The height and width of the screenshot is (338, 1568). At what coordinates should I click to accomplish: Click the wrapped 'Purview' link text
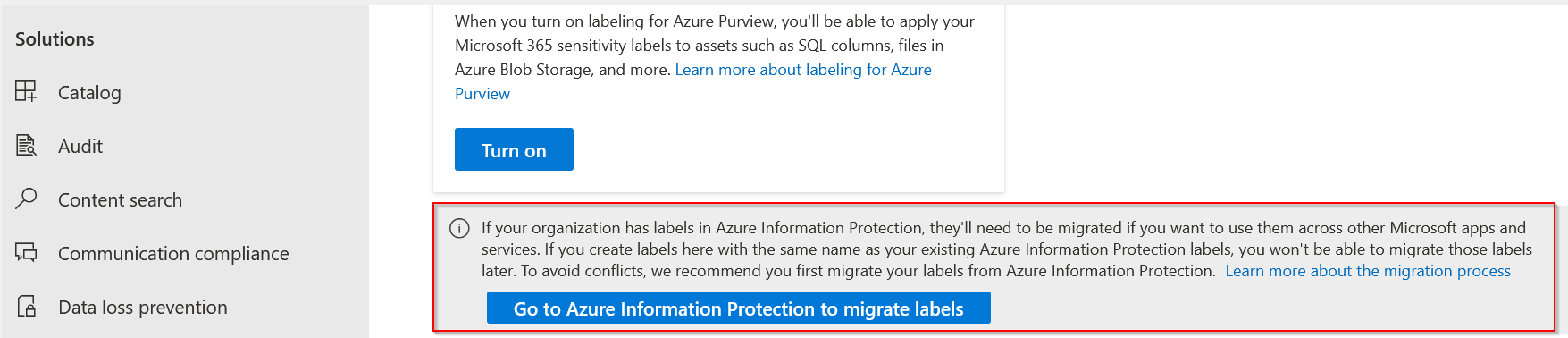click(482, 94)
